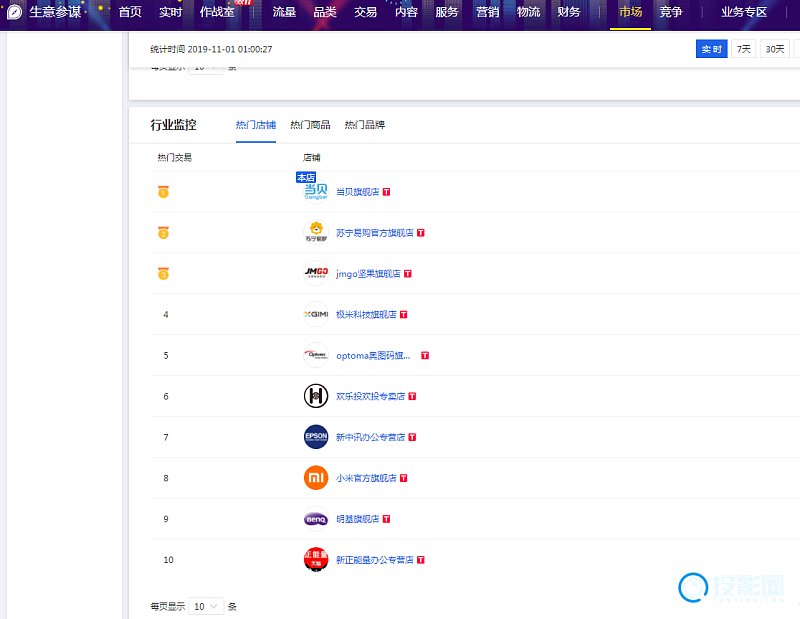Image resolution: width=800 pixels, height=619 pixels.
Task: Switch to the 热门商品 tab
Action: tap(310, 125)
